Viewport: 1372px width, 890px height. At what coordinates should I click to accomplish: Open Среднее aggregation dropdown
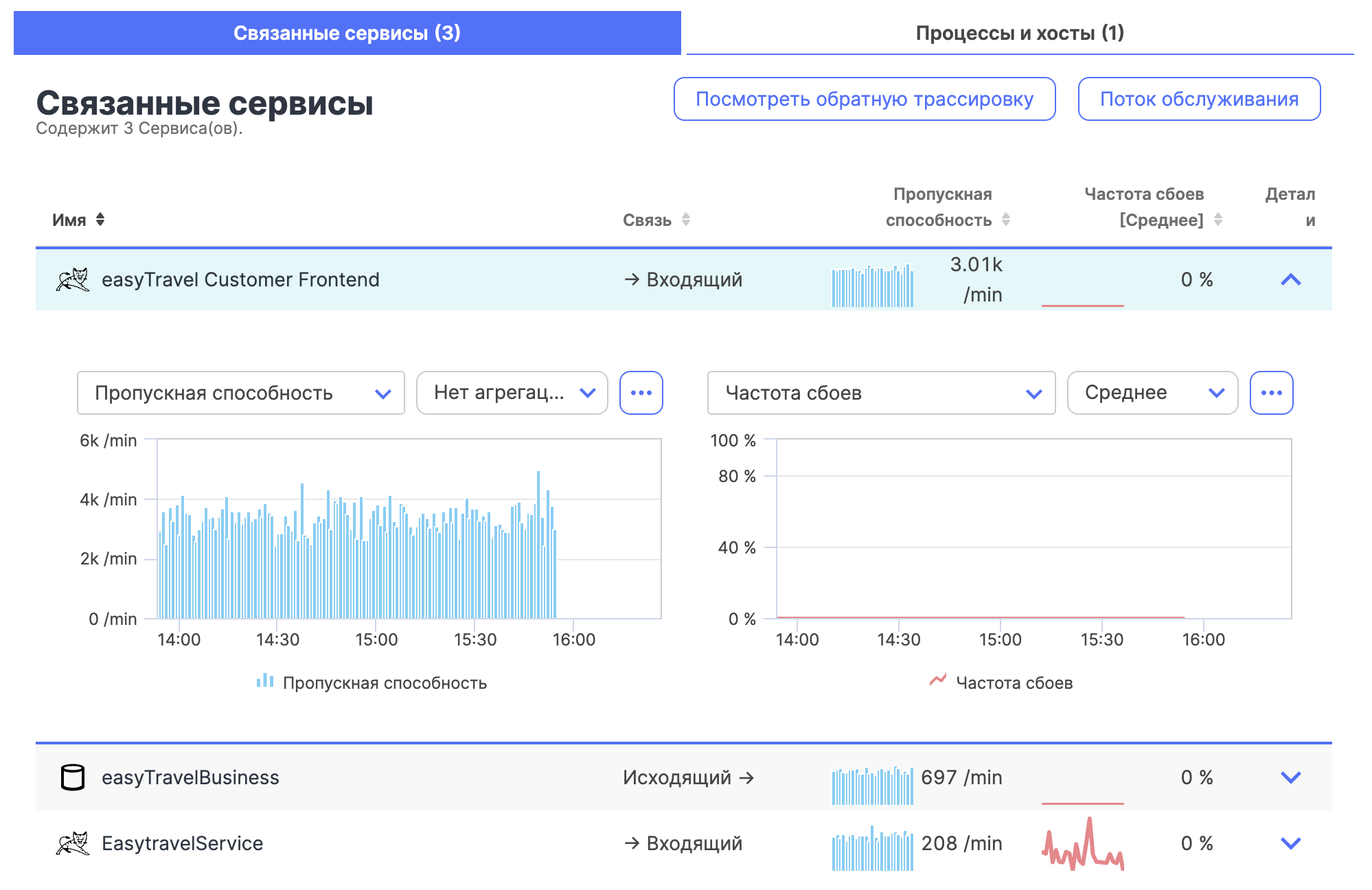pyautogui.click(x=1152, y=393)
